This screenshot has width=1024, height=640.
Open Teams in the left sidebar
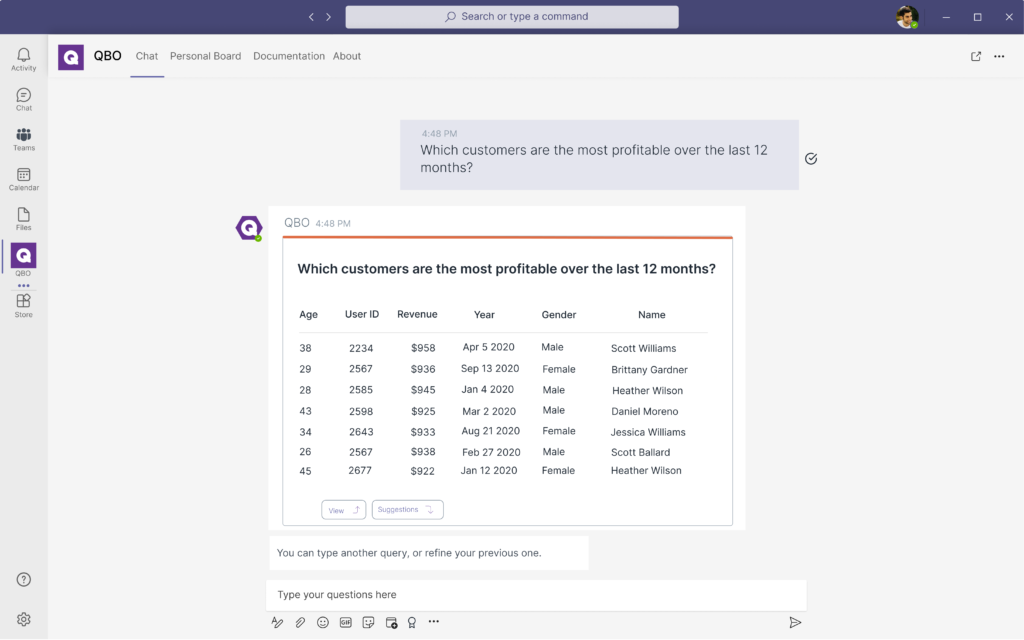click(x=24, y=139)
